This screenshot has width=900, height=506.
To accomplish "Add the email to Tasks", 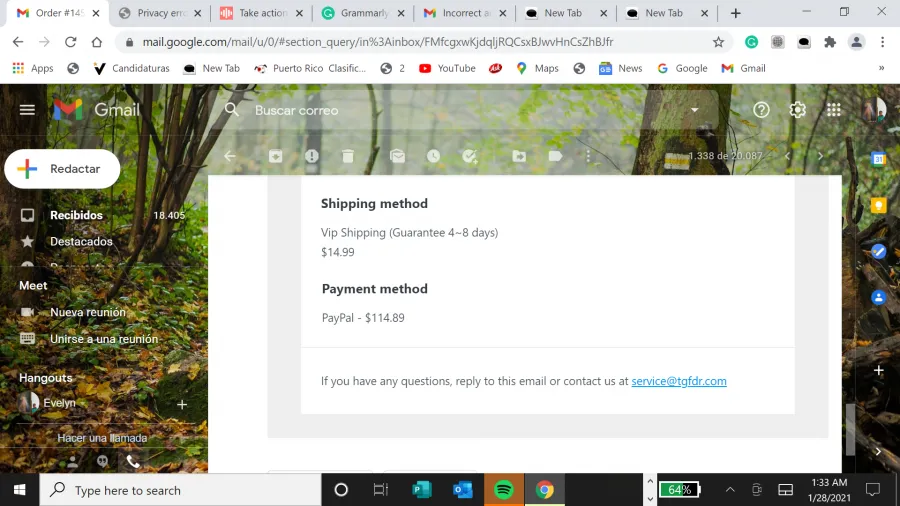I will [x=470, y=156].
